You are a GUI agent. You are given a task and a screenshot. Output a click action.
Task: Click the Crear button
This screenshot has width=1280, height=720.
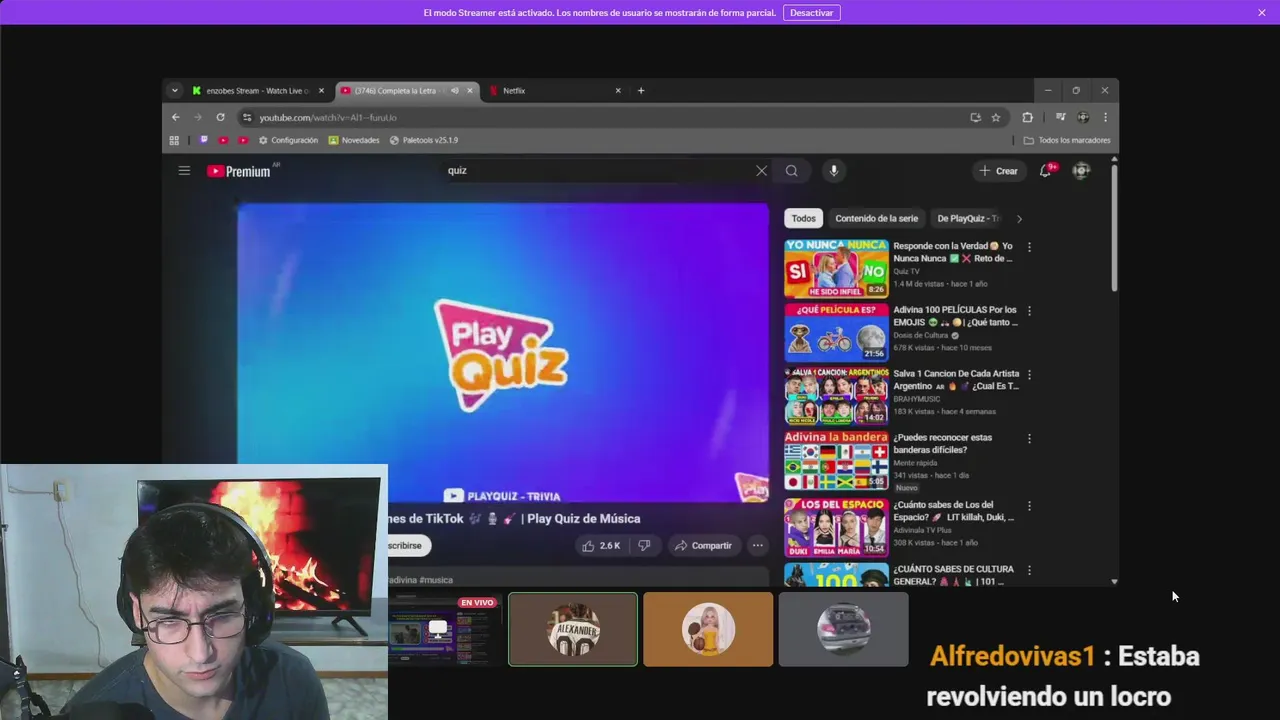pyautogui.click(x=998, y=171)
